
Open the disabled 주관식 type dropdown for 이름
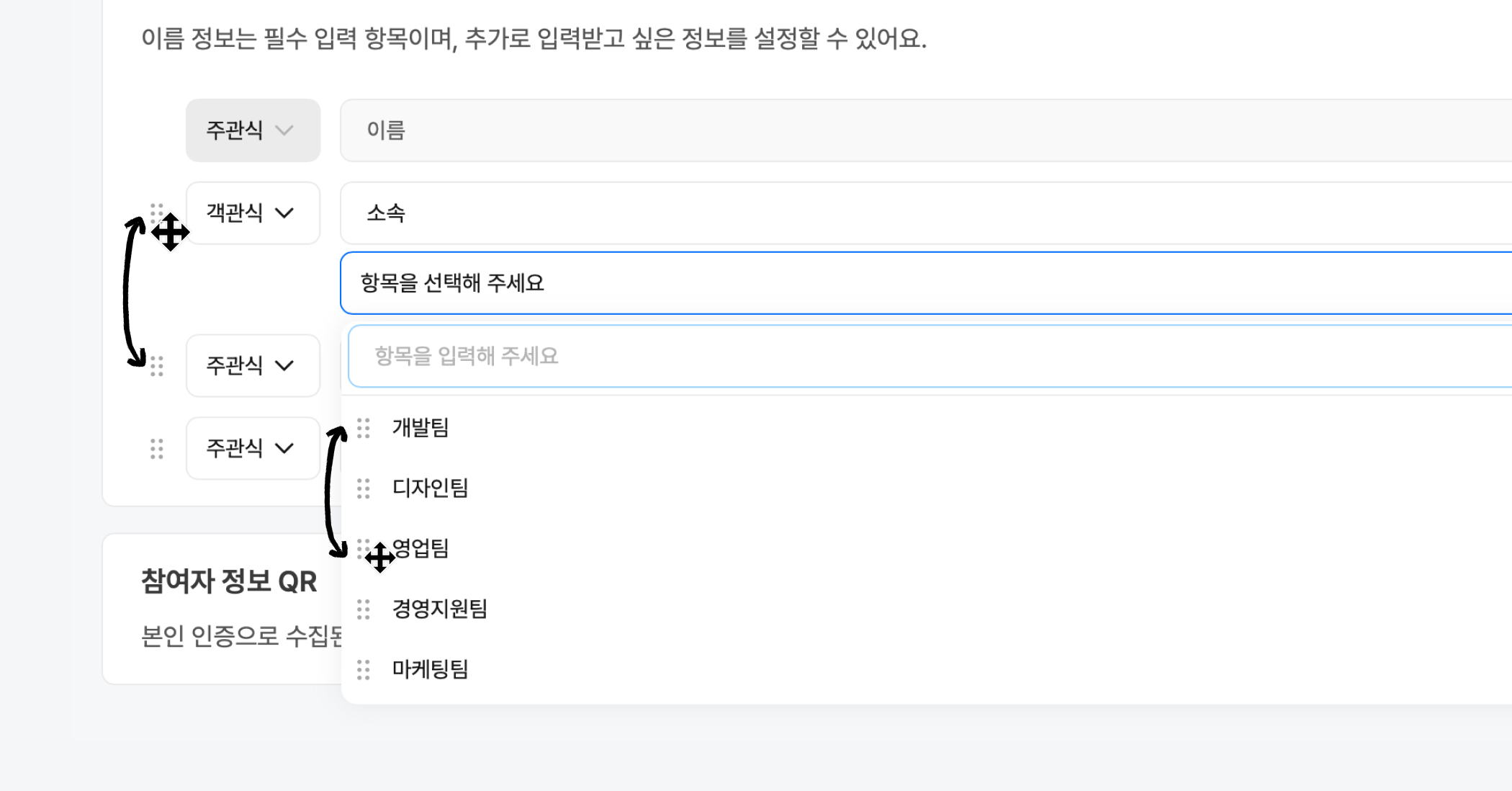click(252, 130)
